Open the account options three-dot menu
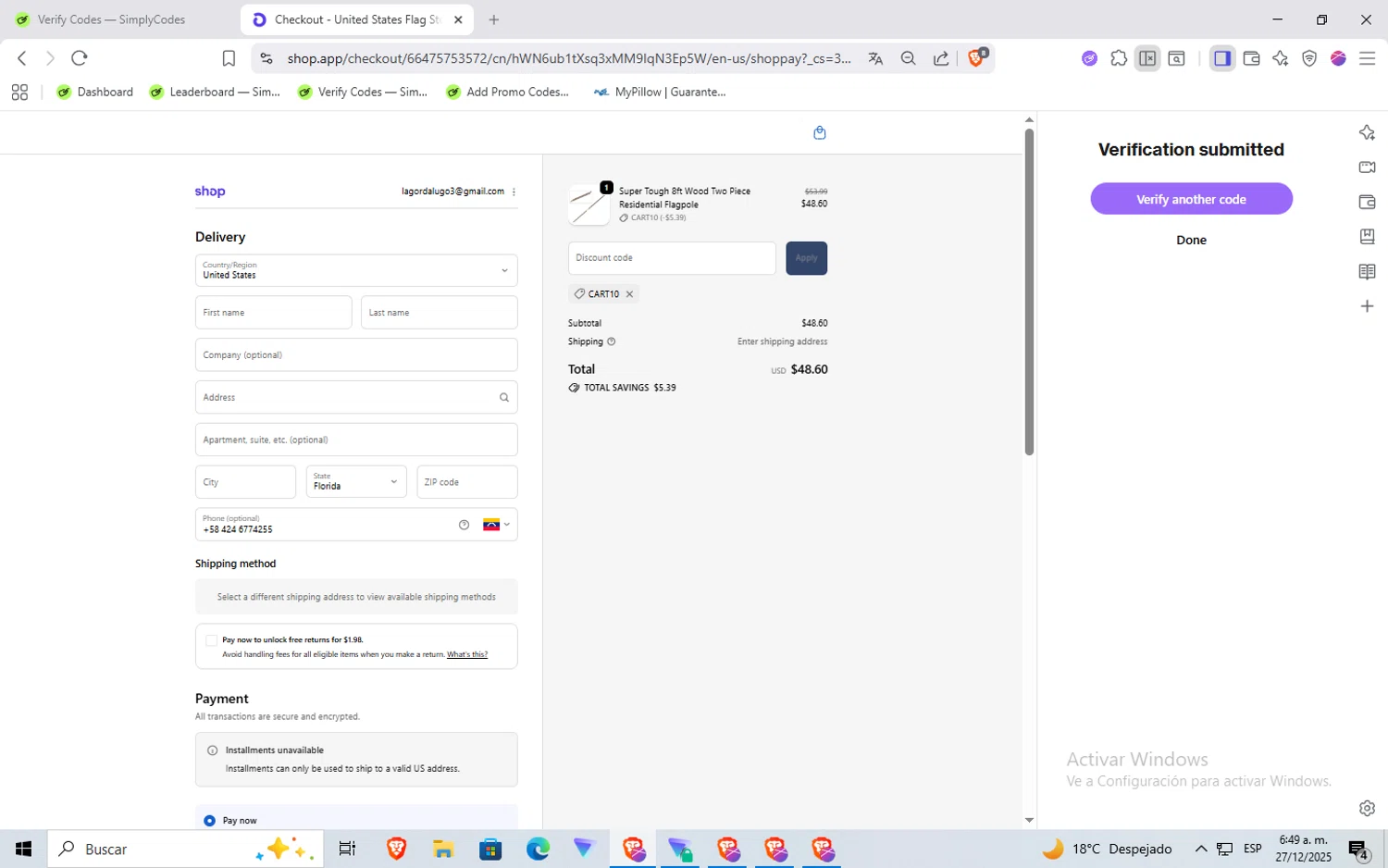 514,192
